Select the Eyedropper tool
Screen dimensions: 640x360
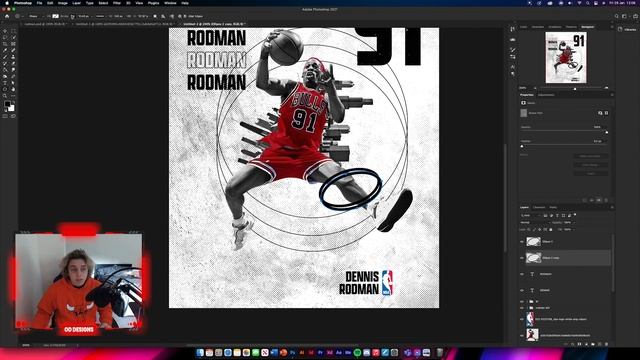tap(5, 50)
